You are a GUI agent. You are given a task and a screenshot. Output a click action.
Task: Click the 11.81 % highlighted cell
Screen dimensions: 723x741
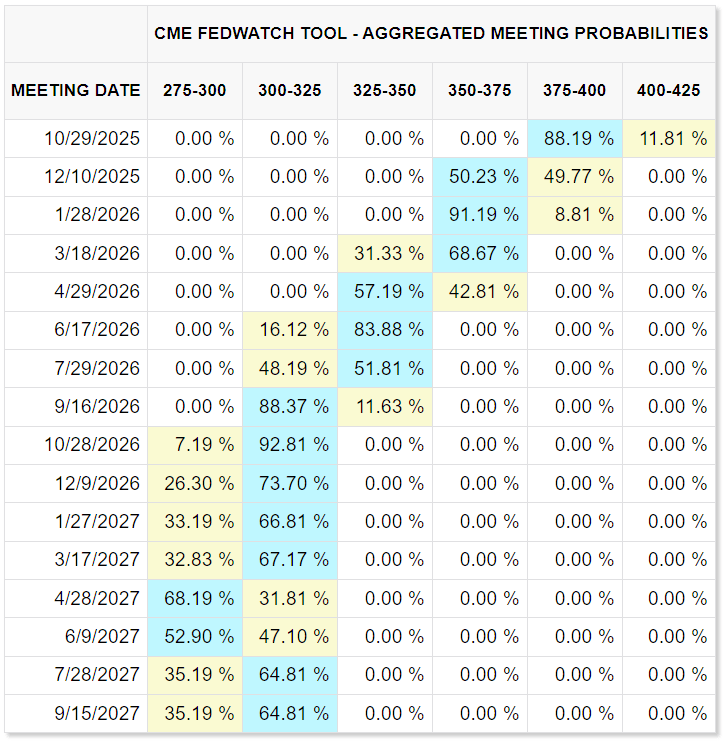click(669, 139)
